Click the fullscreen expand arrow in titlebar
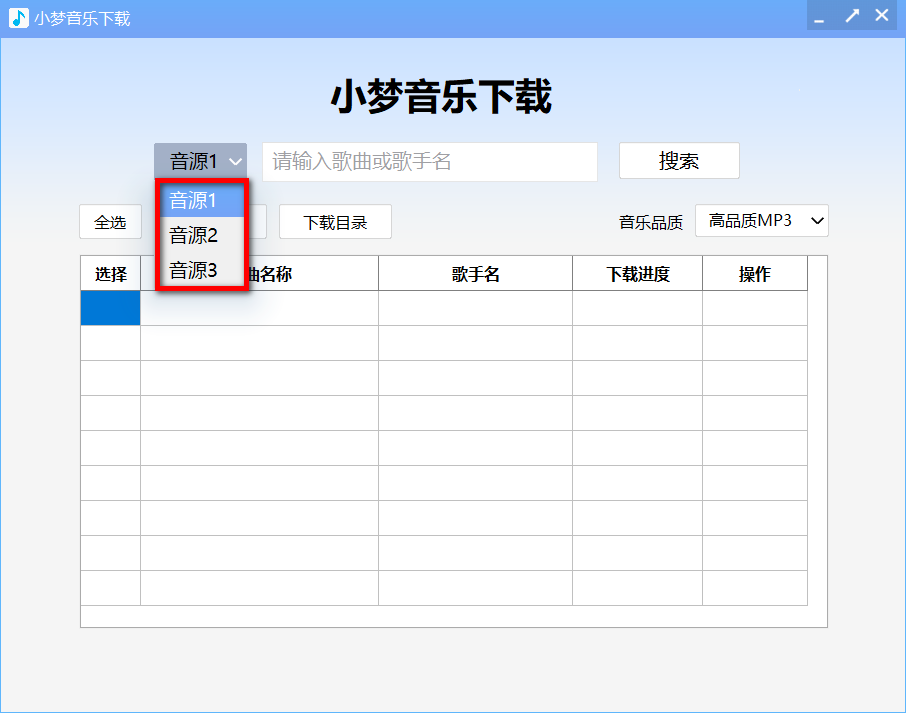 point(851,15)
